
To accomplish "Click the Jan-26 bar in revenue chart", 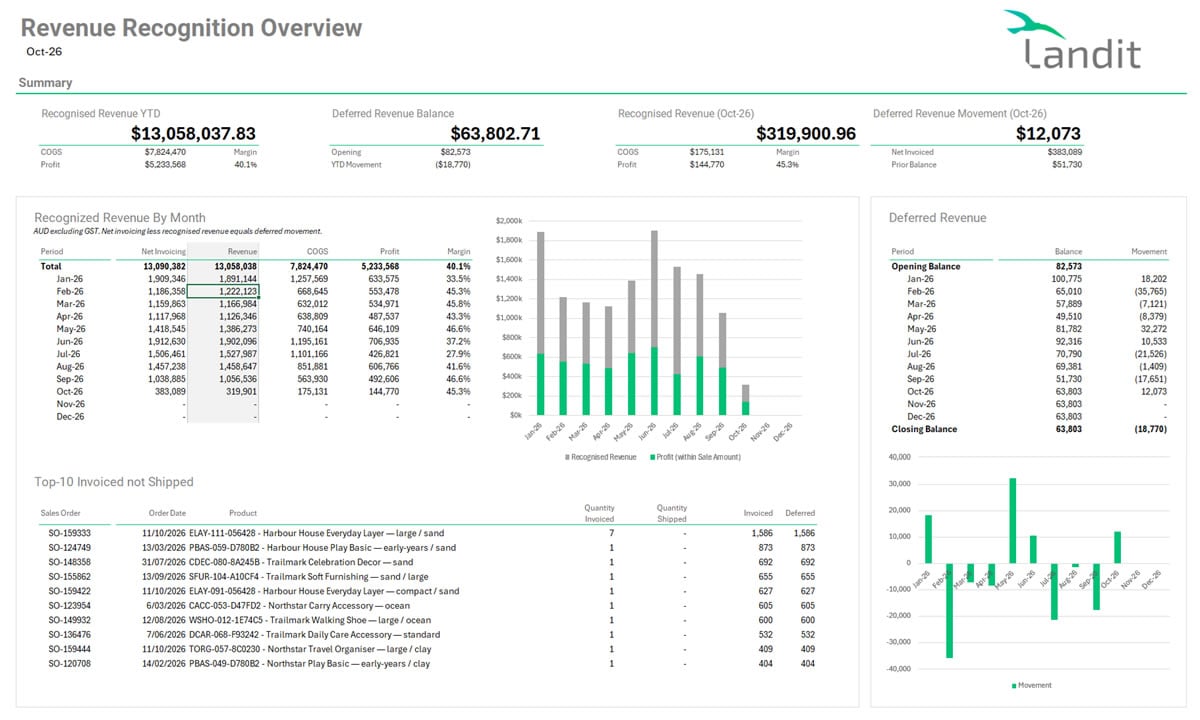I will point(541,323).
